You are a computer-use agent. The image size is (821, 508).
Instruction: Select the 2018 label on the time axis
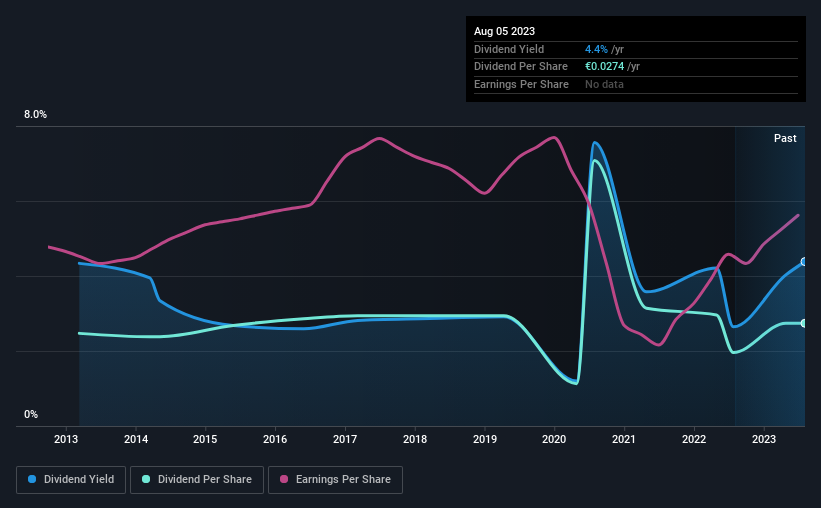[415, 439]
